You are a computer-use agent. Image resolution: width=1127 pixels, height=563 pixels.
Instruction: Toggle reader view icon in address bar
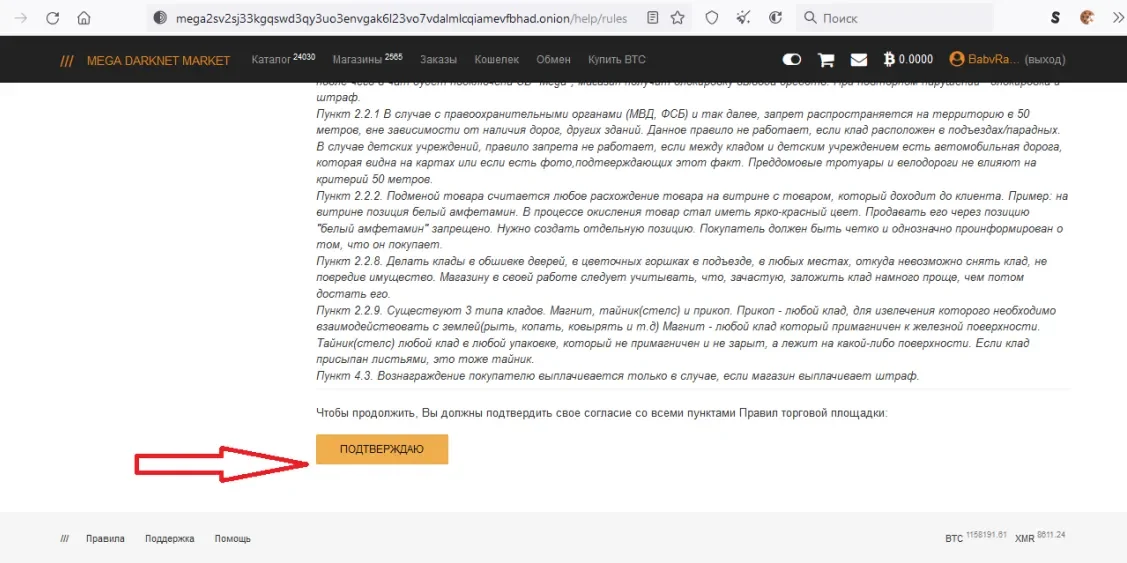coord(653,18)
